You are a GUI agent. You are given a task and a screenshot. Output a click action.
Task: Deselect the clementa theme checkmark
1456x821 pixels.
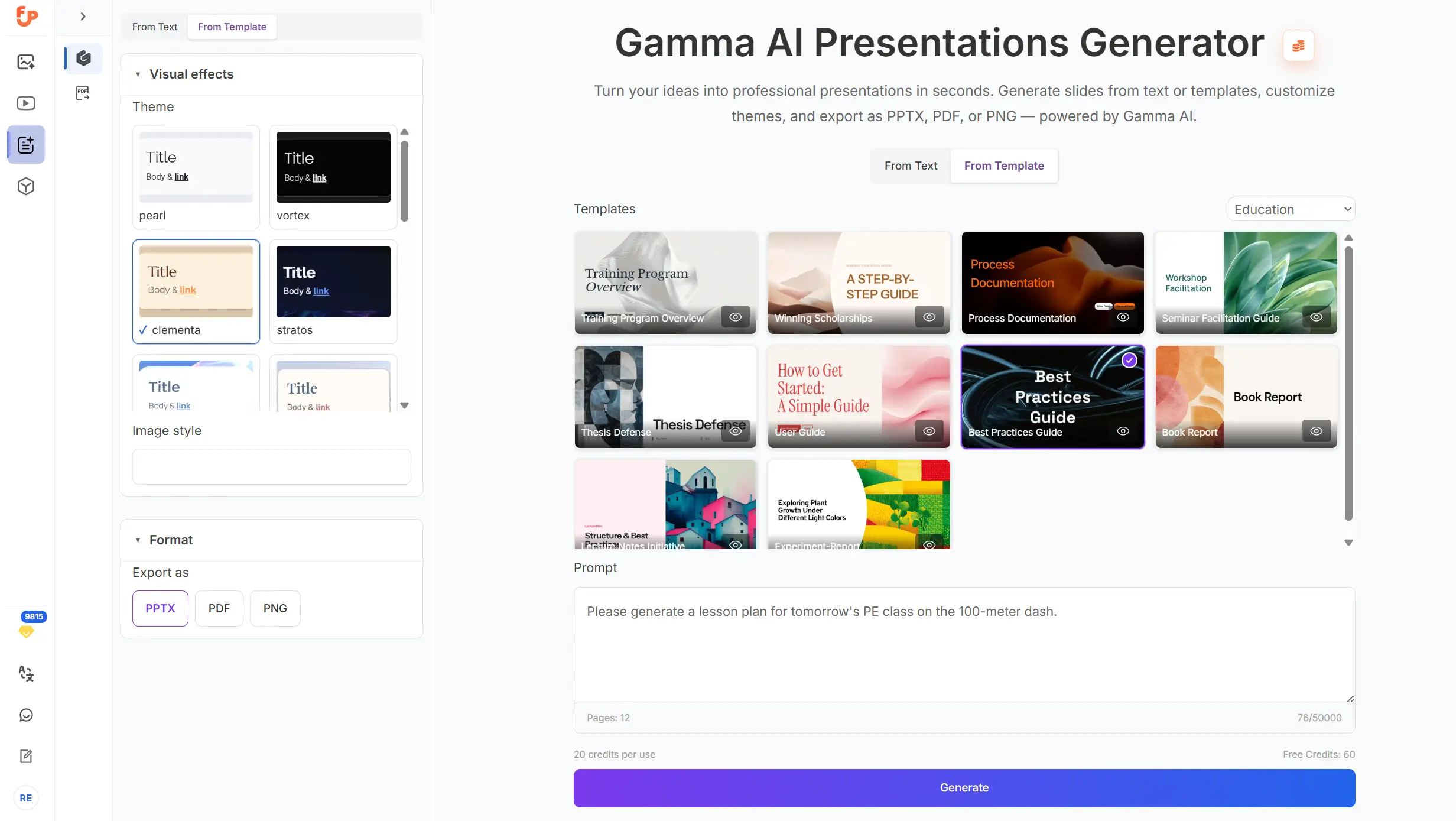[142, 330]
